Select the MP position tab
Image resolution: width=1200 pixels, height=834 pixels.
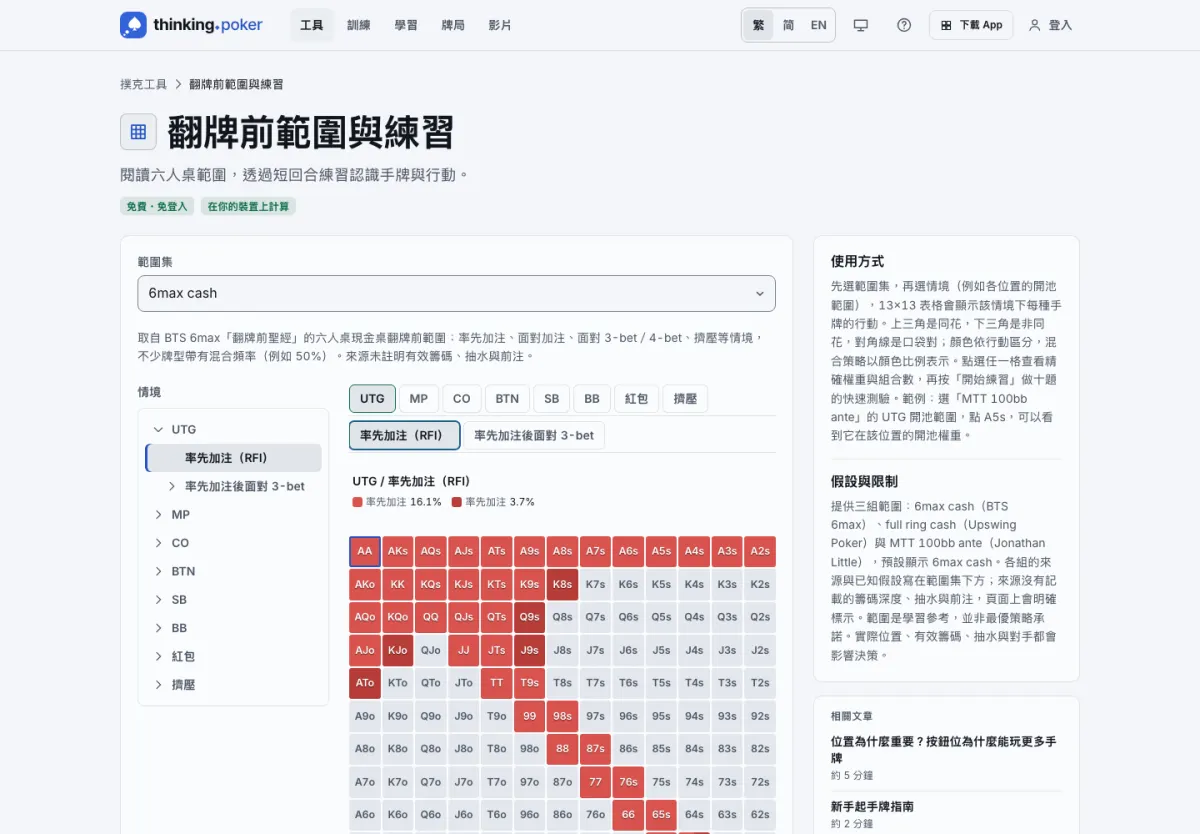(x=419, y=398)
